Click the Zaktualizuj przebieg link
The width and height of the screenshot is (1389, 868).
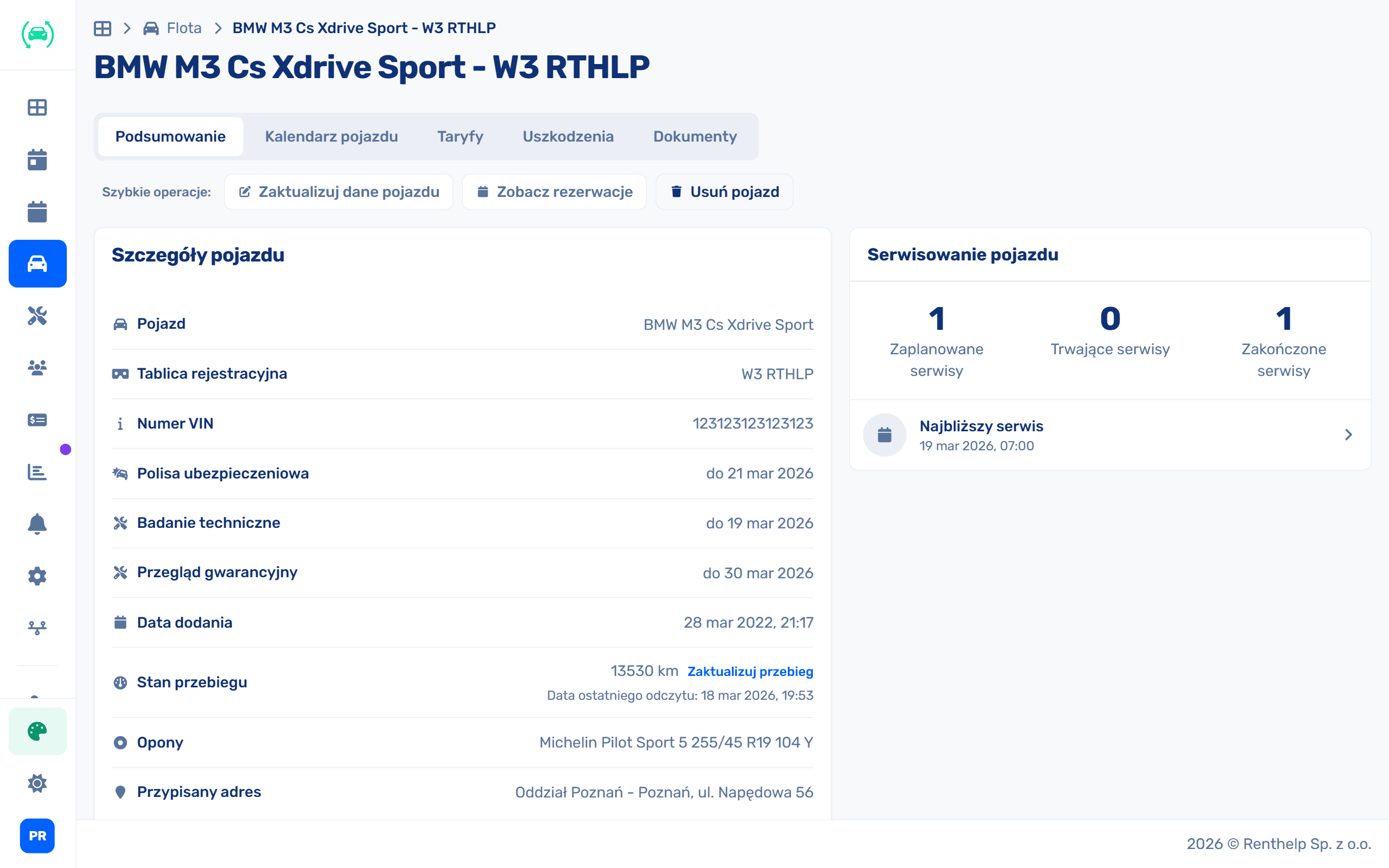(x=750, y=672)
